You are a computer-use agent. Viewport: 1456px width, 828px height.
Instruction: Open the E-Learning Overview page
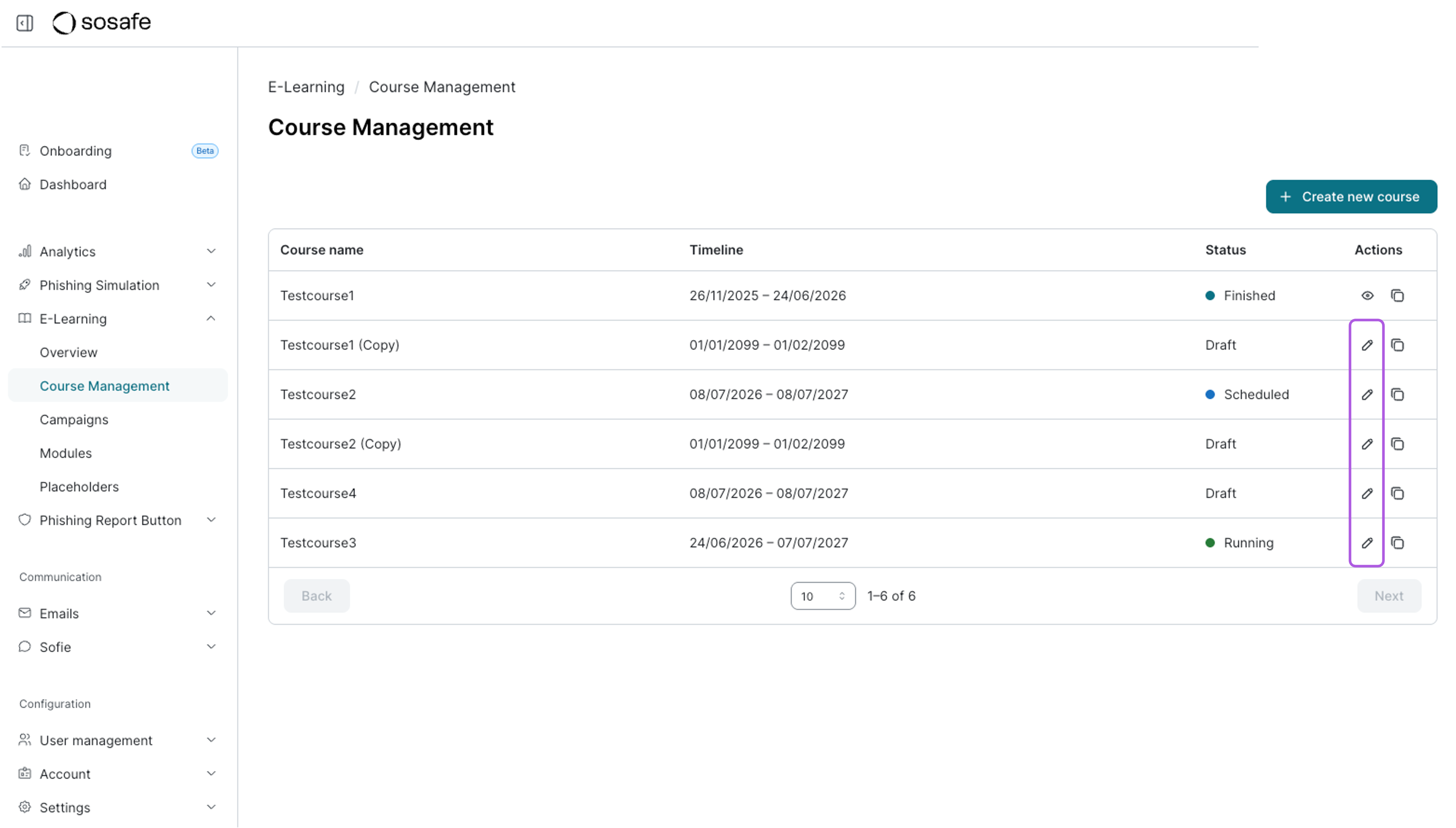(x=69, y=352)
